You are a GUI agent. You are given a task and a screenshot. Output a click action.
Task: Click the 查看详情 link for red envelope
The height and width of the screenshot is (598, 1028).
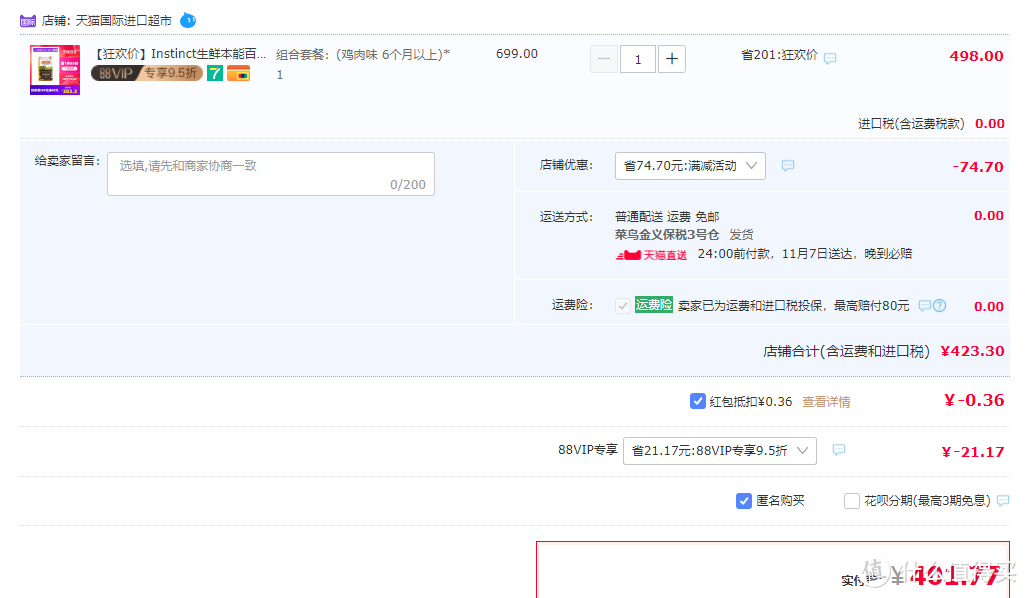pos(826,402)
